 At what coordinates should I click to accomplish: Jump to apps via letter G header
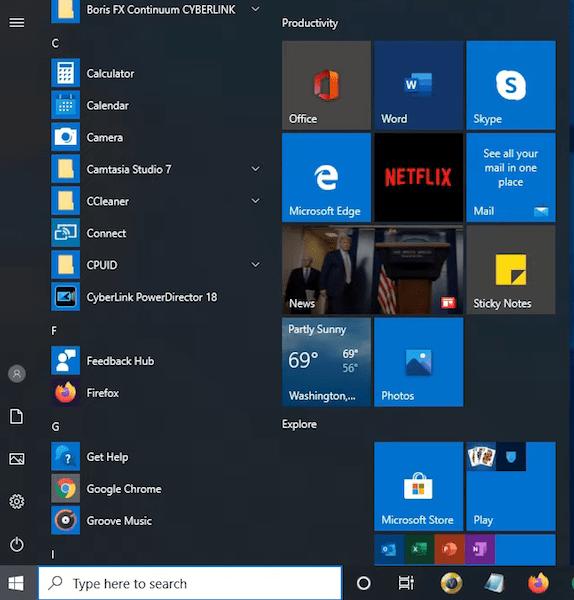[55, 427]
